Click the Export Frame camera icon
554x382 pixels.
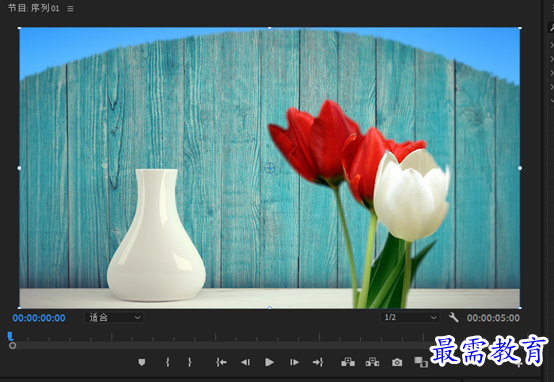coord(397,362)
